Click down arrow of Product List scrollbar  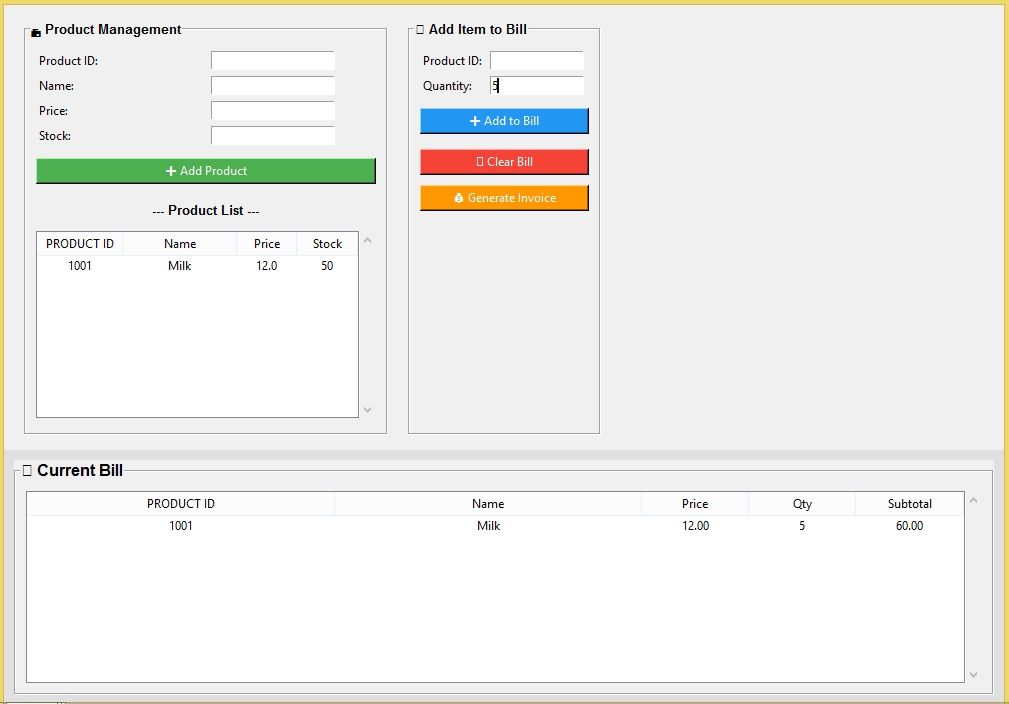pyautogui.click(x=367, y=409)
